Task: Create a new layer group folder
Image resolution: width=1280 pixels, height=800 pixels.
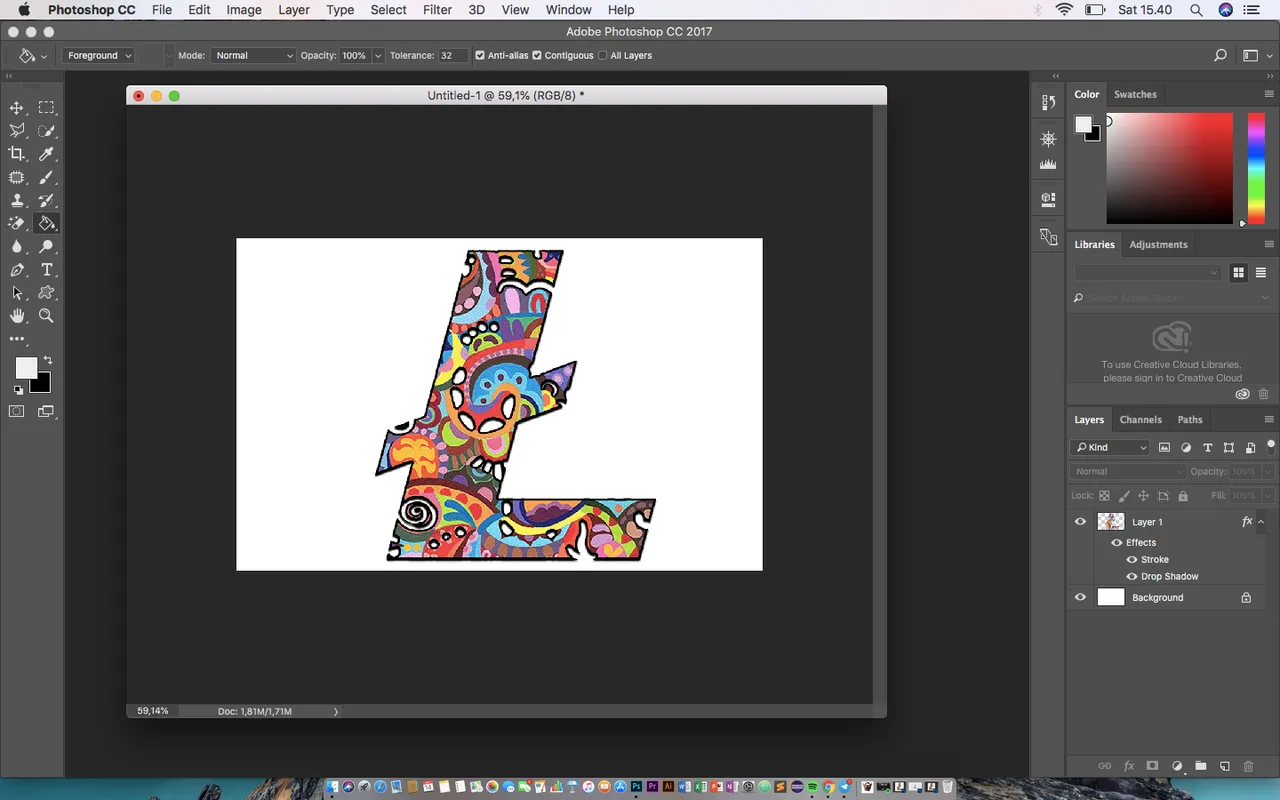Action: coord(1200,766)
